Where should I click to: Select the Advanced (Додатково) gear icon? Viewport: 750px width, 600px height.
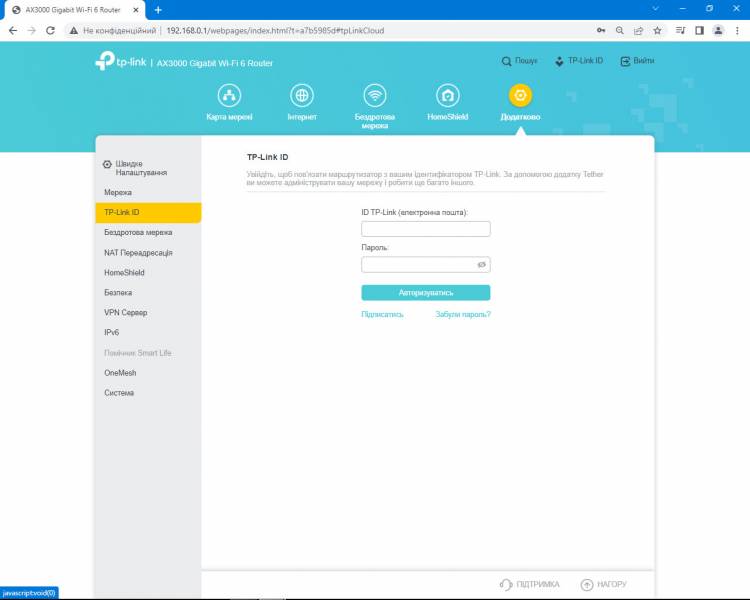coord(520,95)
